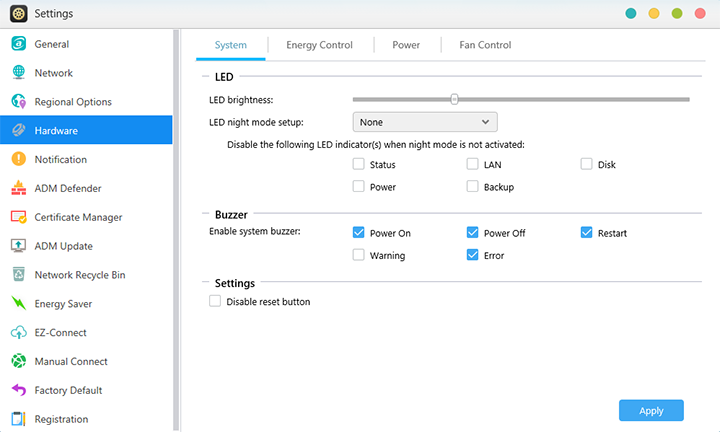Enable the Warning buzzer checkbox
Viewport: 720px width, 432px height.
pos(358,255)
